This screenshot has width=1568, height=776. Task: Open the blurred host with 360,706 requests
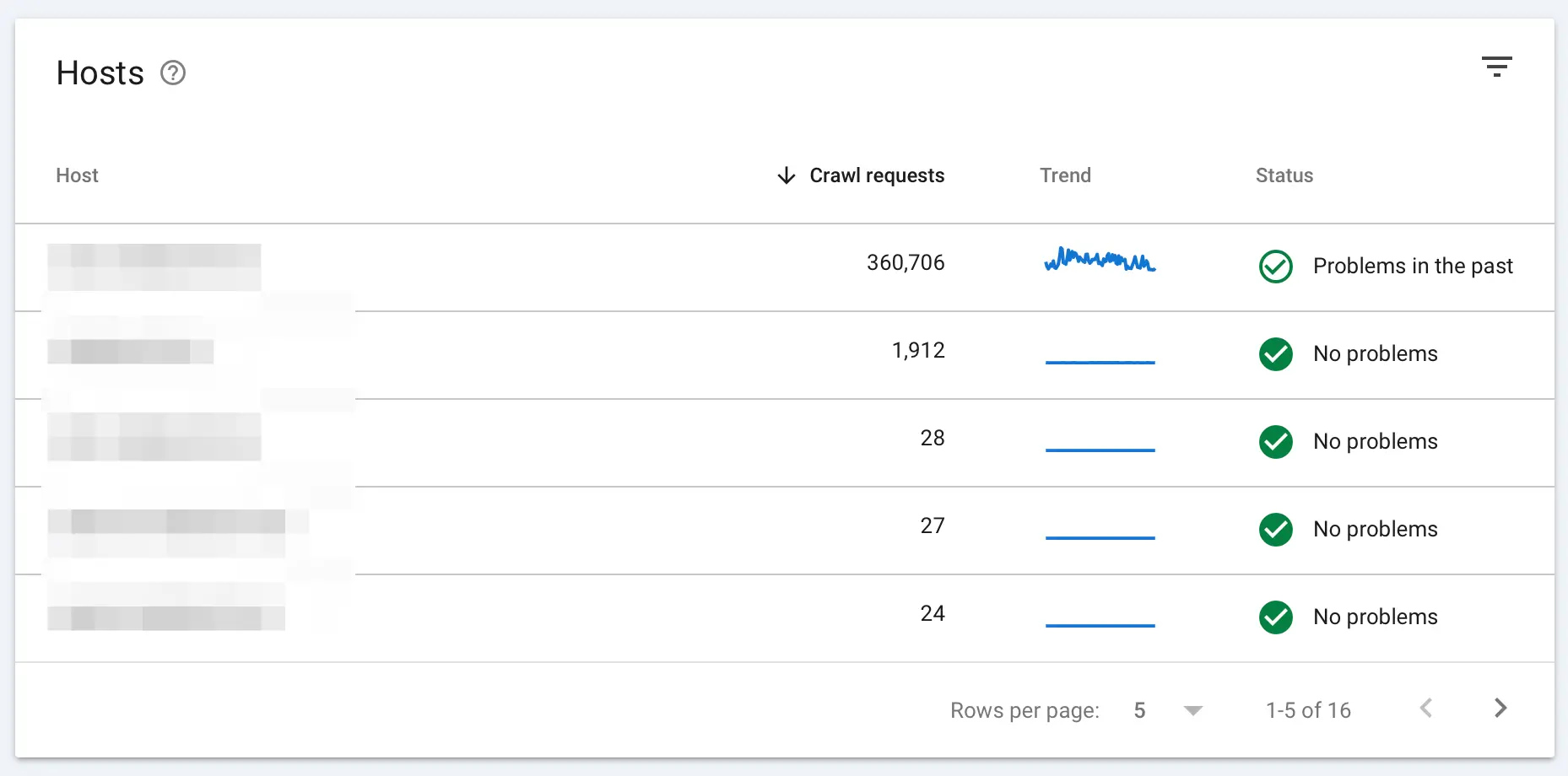tap(154, 267)
